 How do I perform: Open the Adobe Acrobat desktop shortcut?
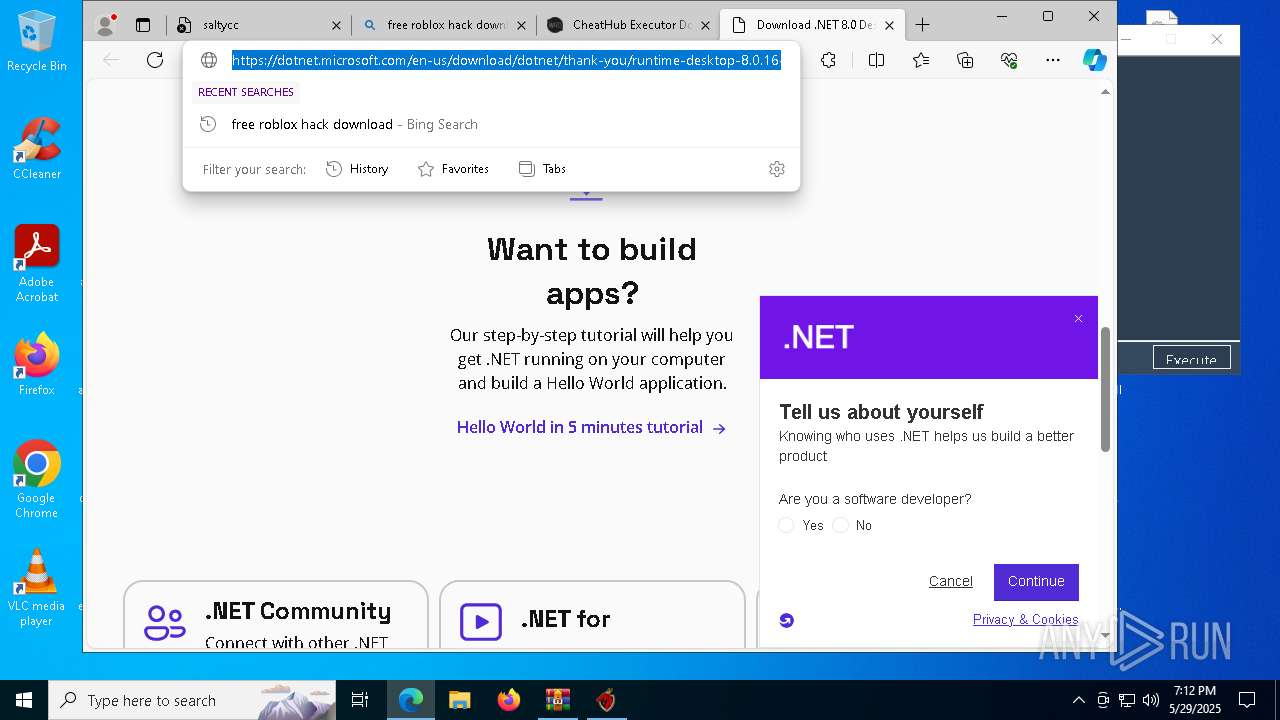37,264
